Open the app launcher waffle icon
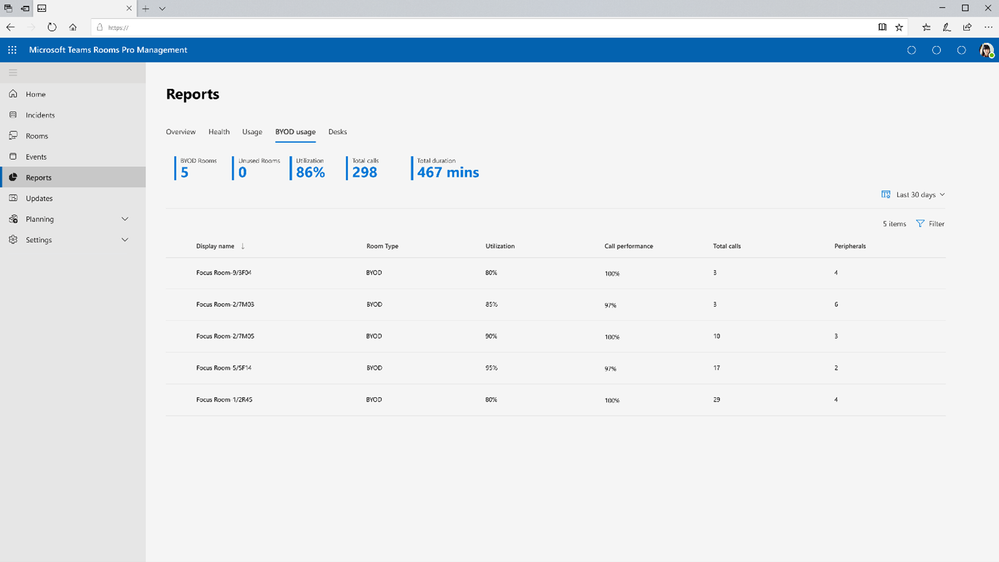Viewport: 999px width, 562px height. coord(12,50)
